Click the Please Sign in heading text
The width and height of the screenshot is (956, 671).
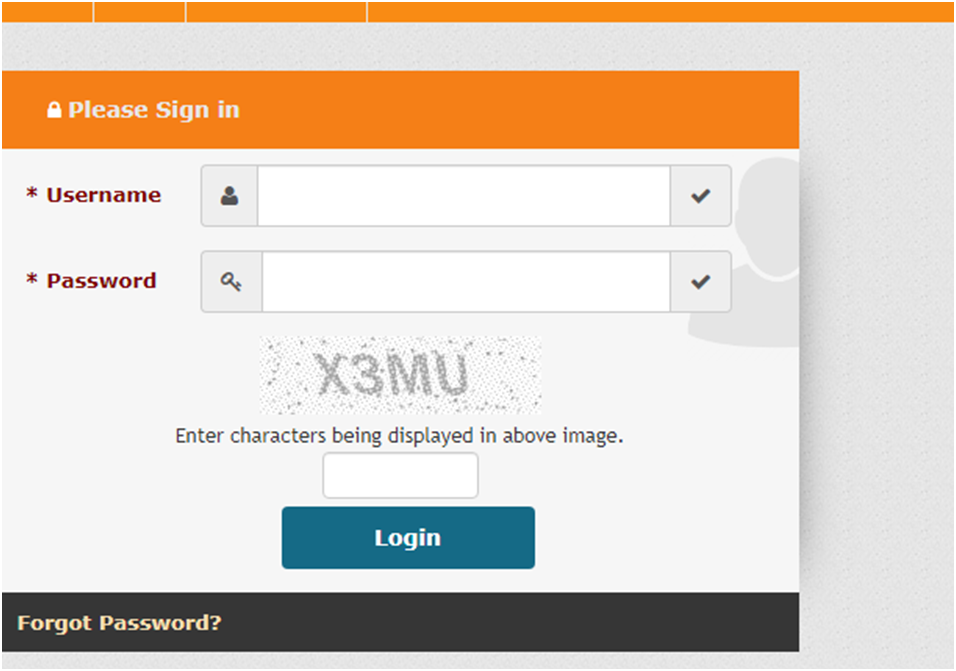pos(154,110)
